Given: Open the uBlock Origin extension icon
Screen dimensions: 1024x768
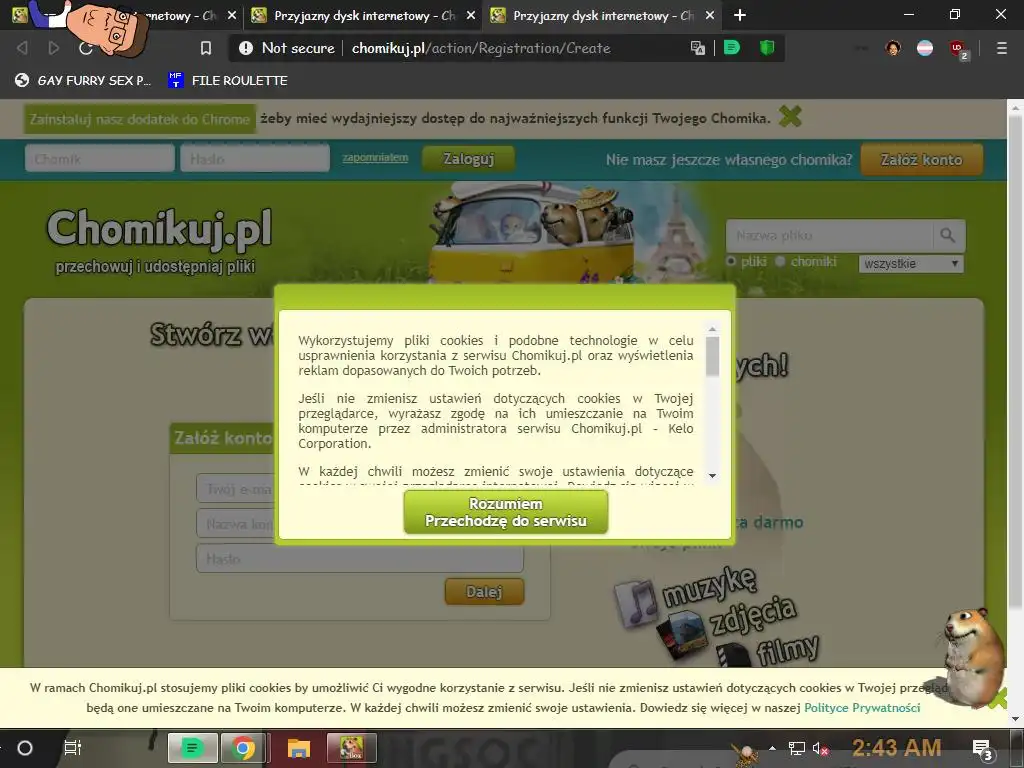Looking at the screenshot, I should tap(958, 49).
